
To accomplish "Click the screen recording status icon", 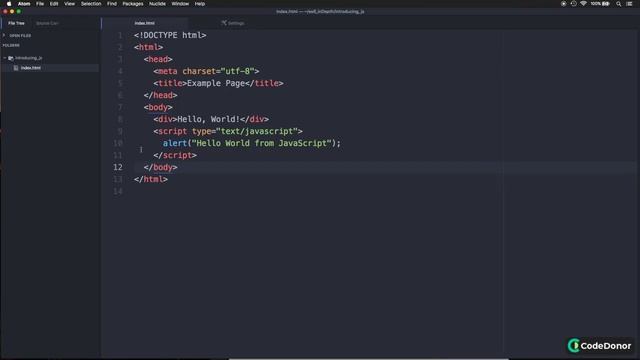I will (x=564, y=4).
